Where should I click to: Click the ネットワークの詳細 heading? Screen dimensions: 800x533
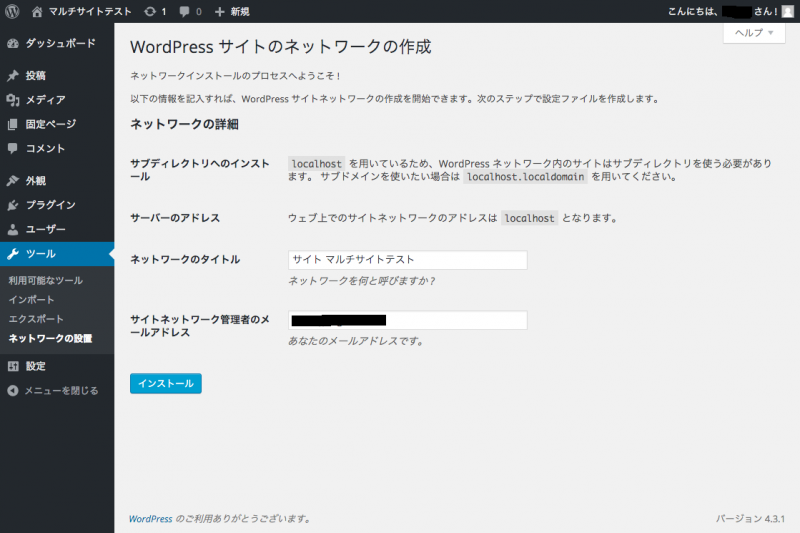point(184,124)
